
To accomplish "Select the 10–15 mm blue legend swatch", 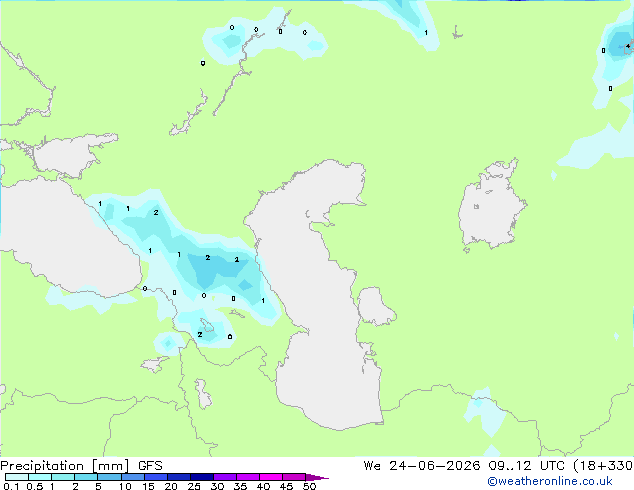I will click(x=133, y=477).
